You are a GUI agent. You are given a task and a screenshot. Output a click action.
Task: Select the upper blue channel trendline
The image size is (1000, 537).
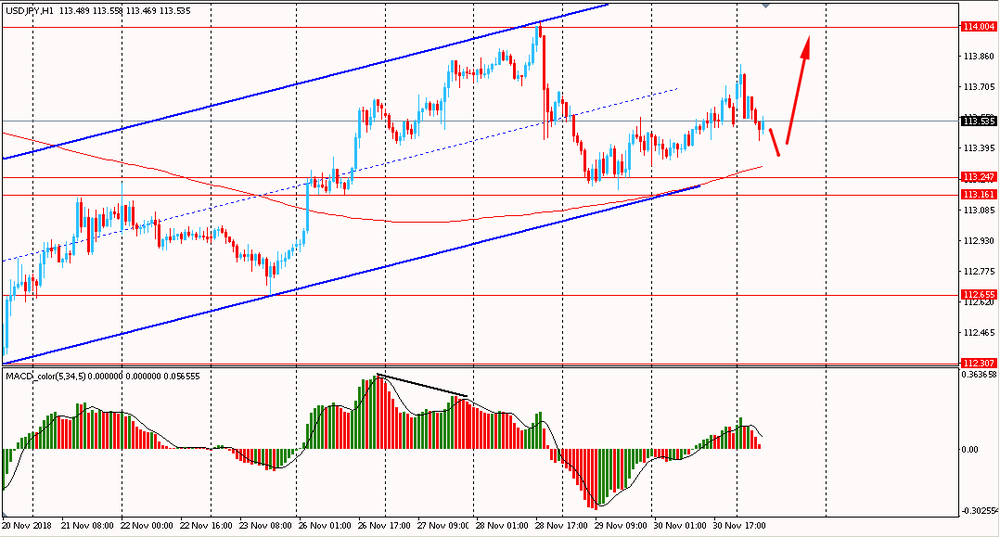306,81
